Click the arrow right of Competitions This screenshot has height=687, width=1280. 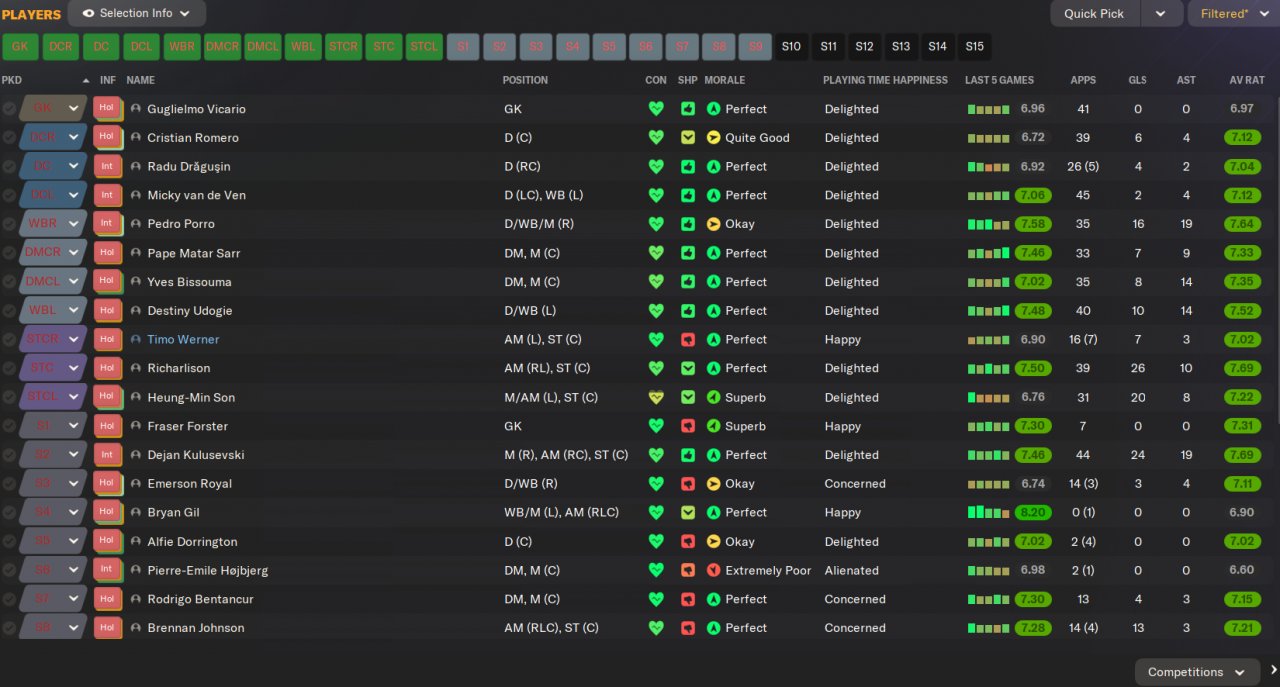click(1273, 671)
